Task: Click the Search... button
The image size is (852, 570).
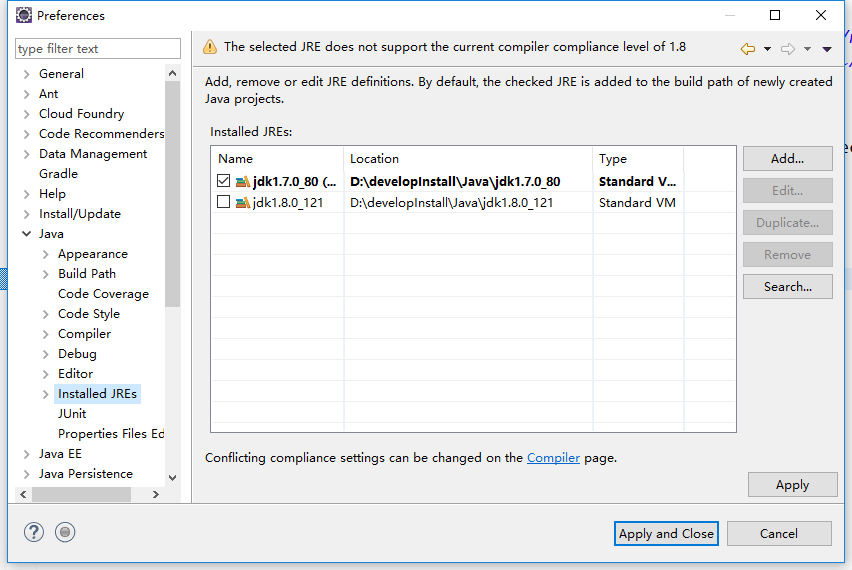Action: tap(787, 287)
